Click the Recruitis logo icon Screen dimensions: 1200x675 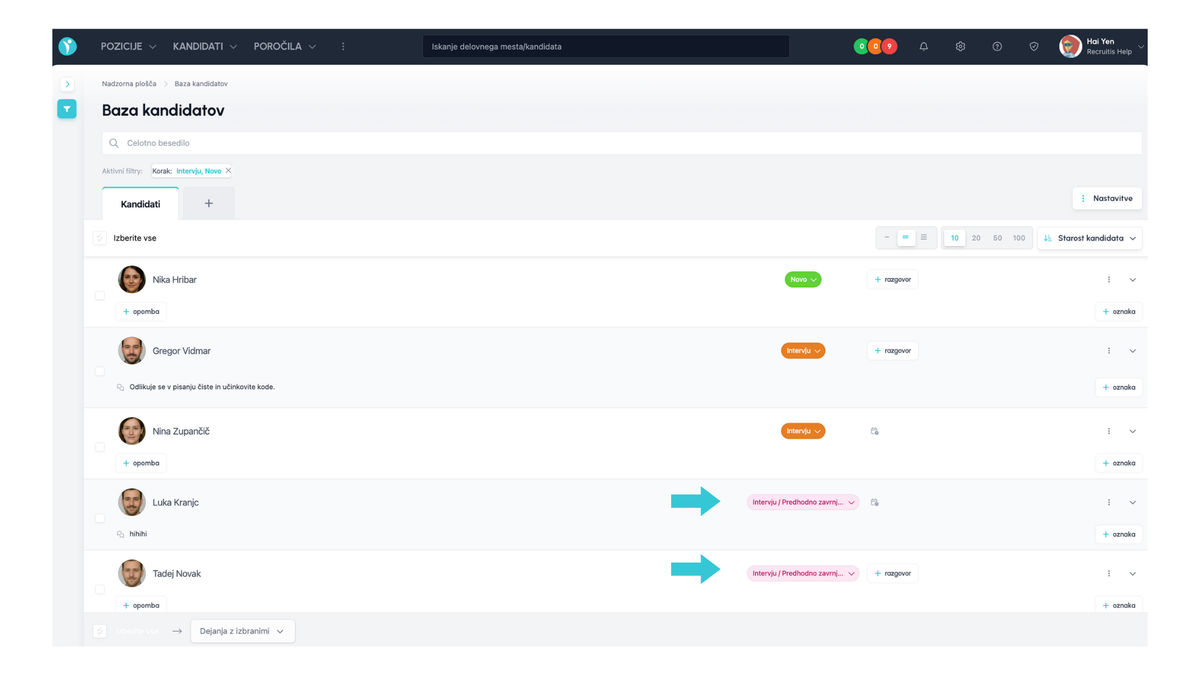click(67, 46)
